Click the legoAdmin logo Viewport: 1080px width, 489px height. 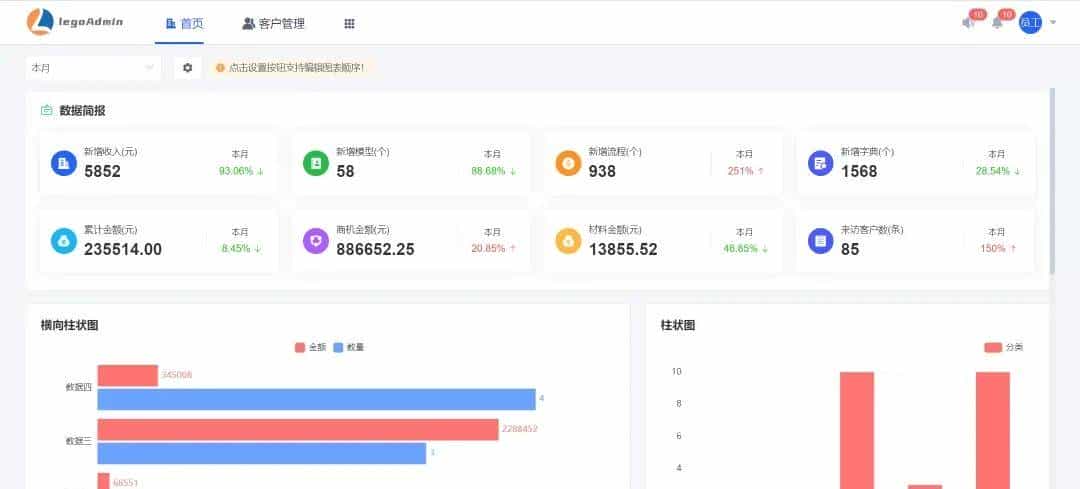(75, 21)
